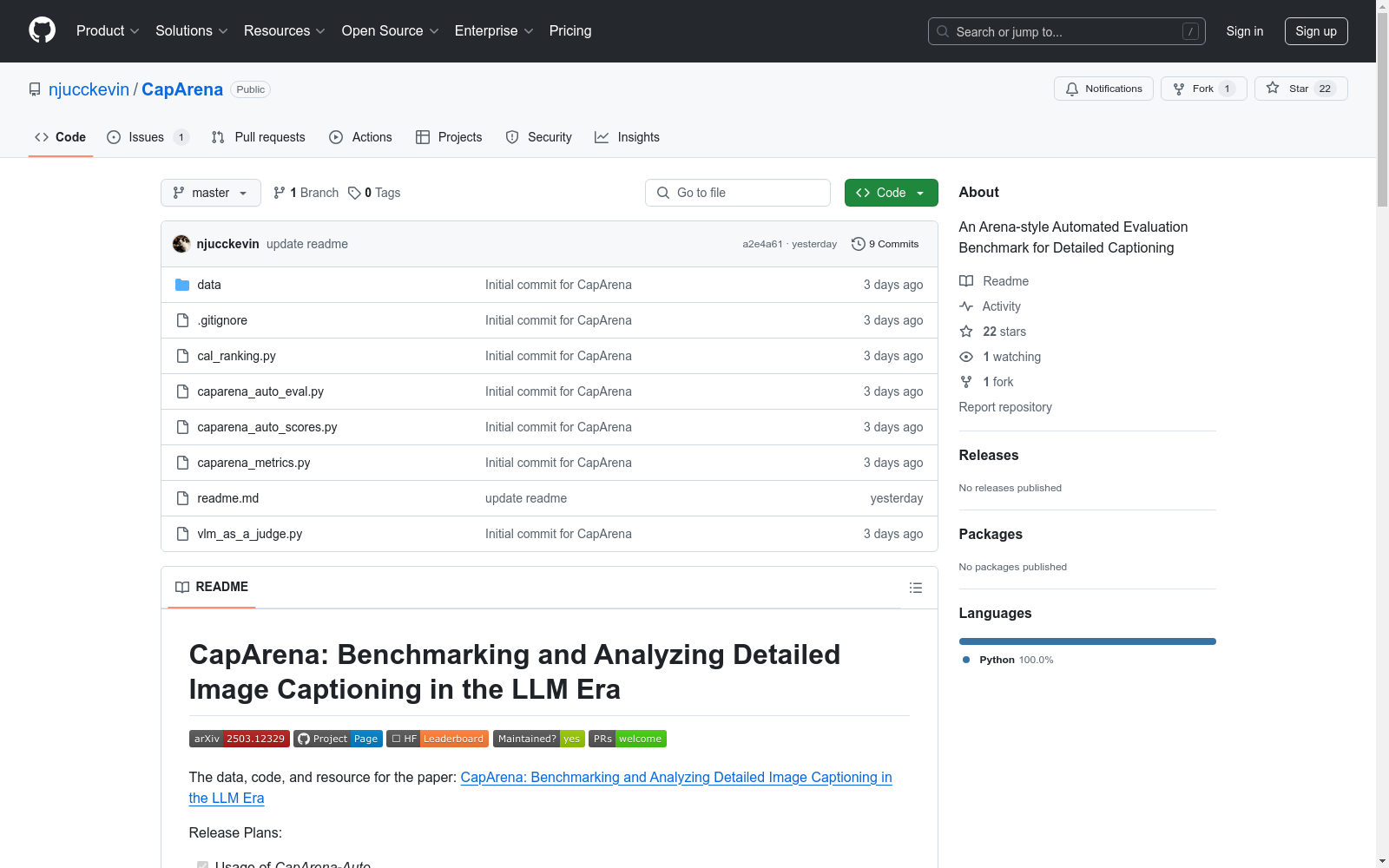Click the fork icon beside 1 fork

(x=966, y=382)
